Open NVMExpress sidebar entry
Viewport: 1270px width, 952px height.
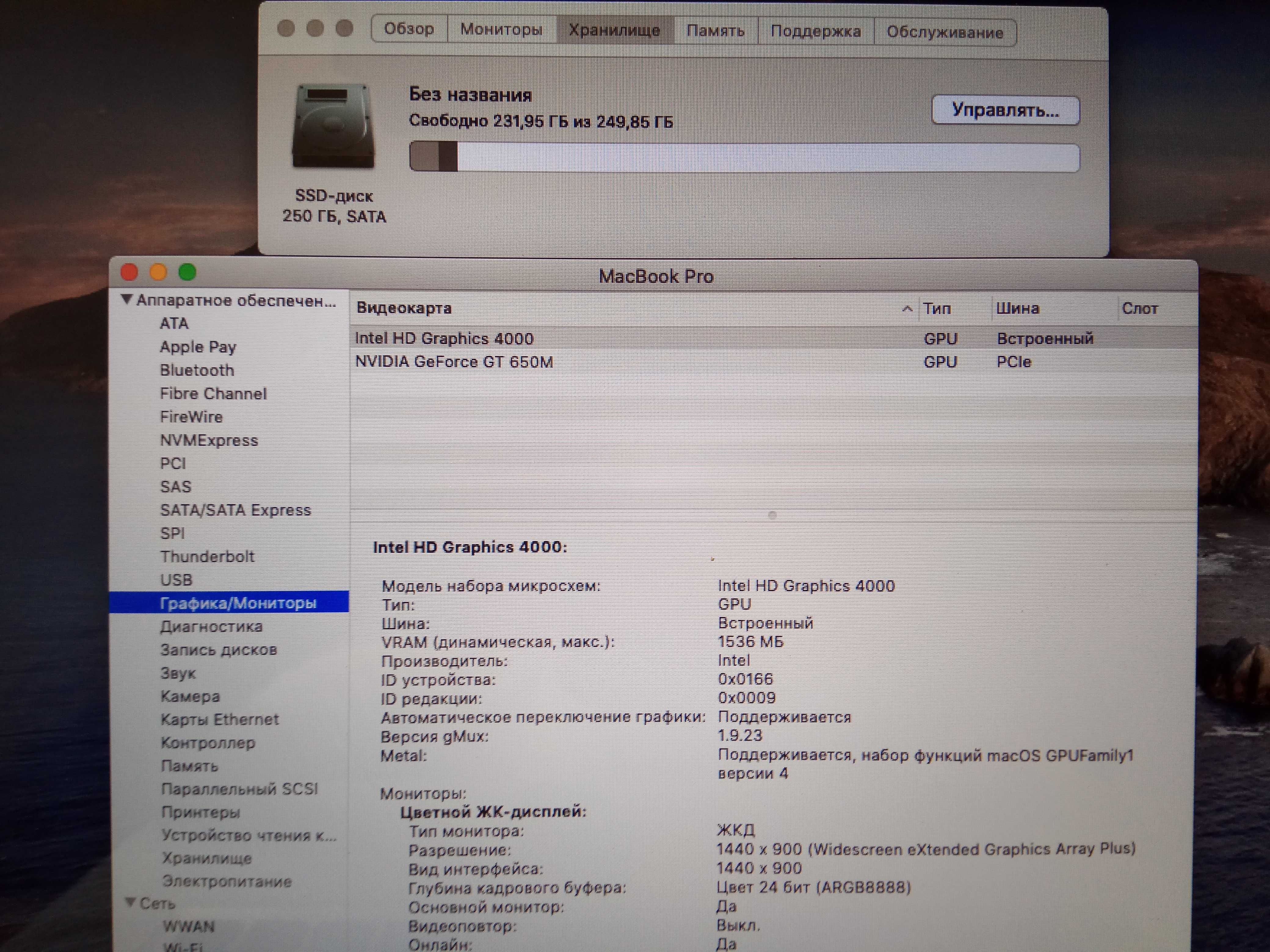point(209,440)
